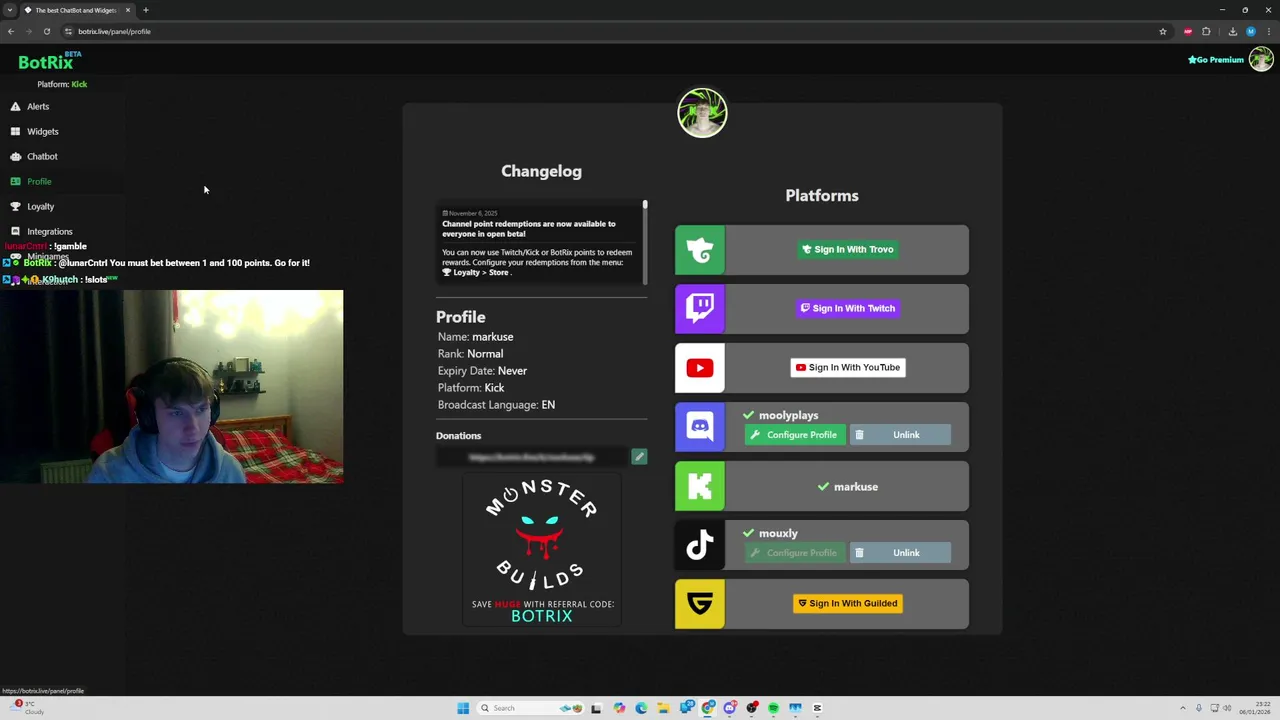Close the BotRix browser tab
Image resolution: width=1280 pixels, height=720 pixels.
click(x=128, y=10)
